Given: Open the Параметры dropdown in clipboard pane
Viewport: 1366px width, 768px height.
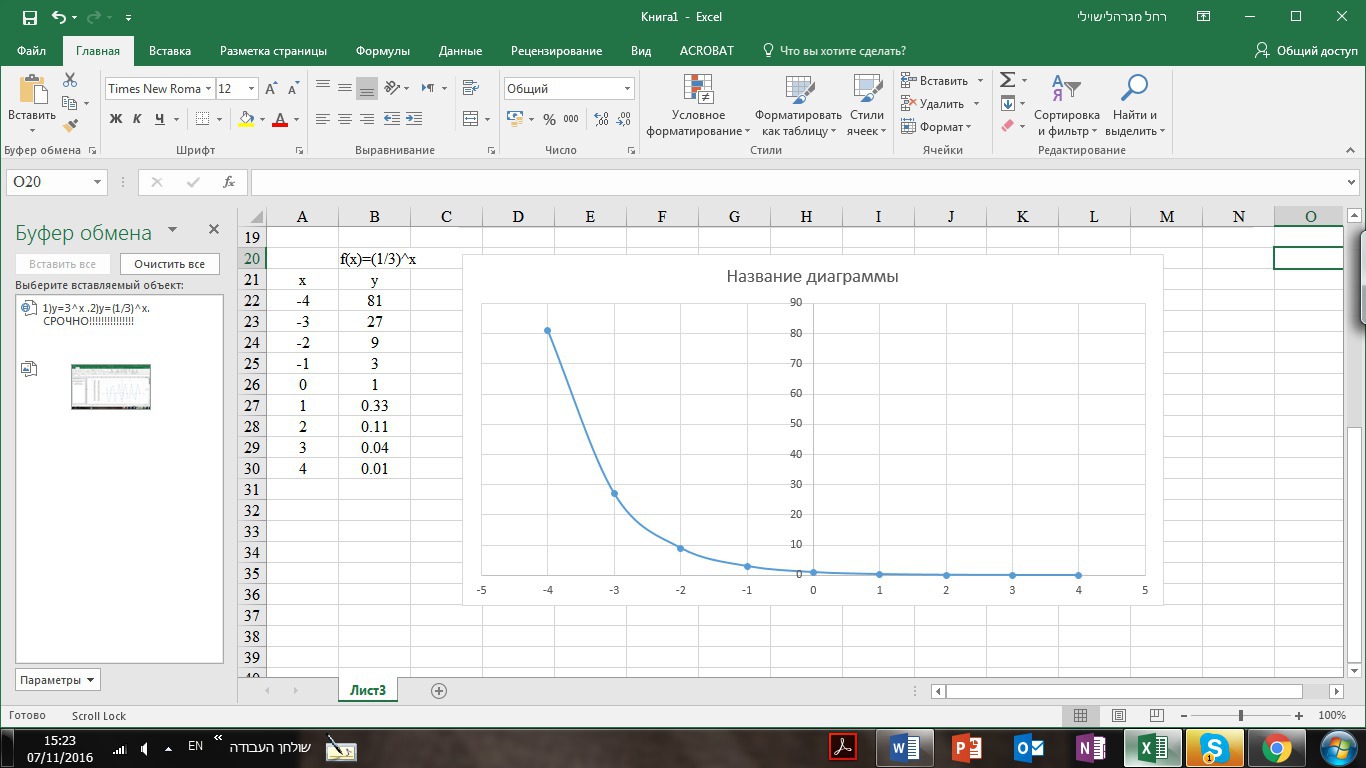Looking at the screenshot, I should 58,680.
